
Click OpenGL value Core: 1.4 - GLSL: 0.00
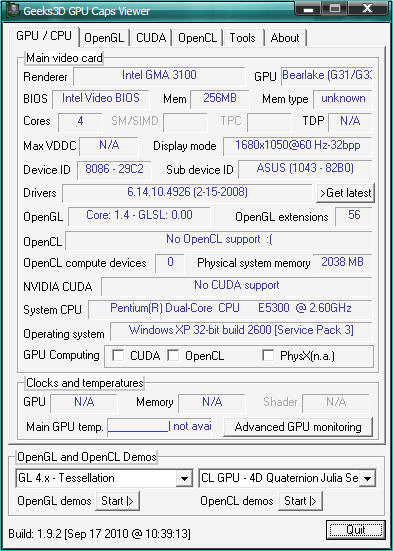click(x=139, y=216)
